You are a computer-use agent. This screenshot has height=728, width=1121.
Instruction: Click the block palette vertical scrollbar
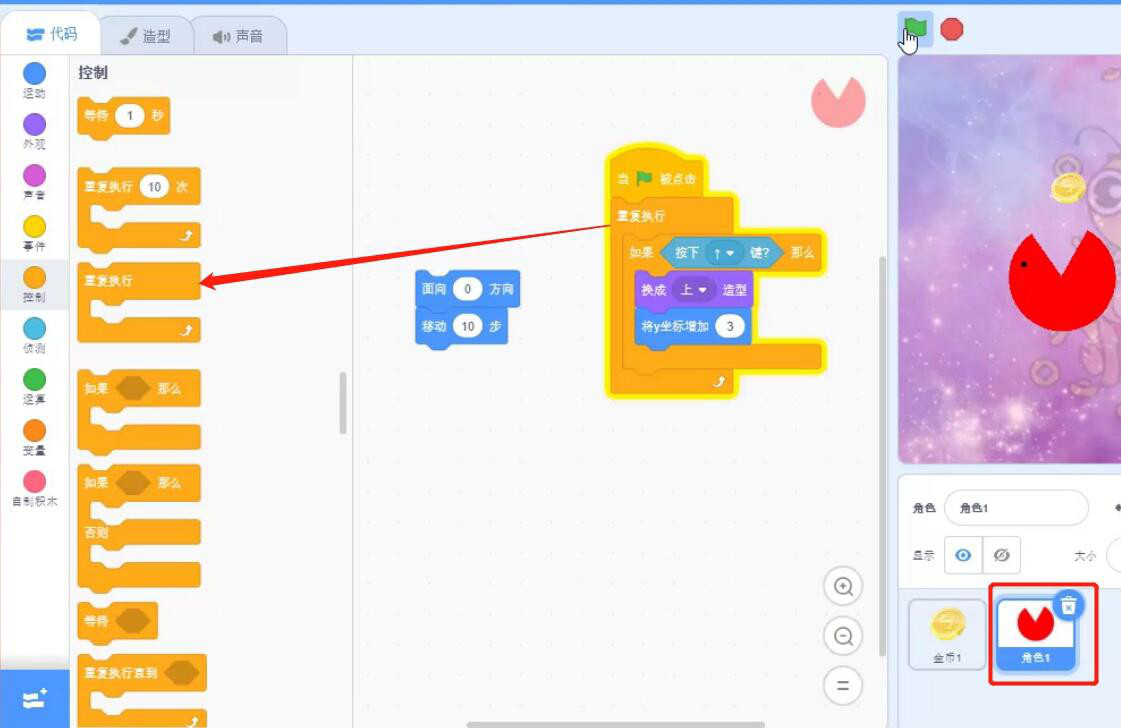click(343, 403)
